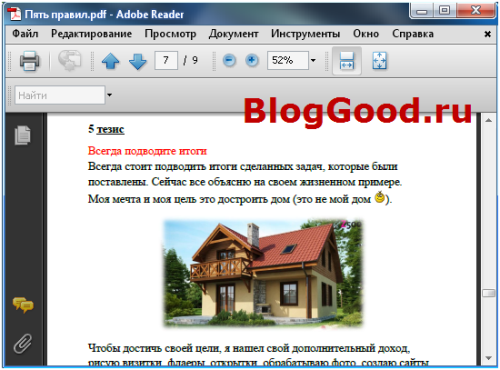
Task: Open the Attachments paperclip panel
Action: 23,344
